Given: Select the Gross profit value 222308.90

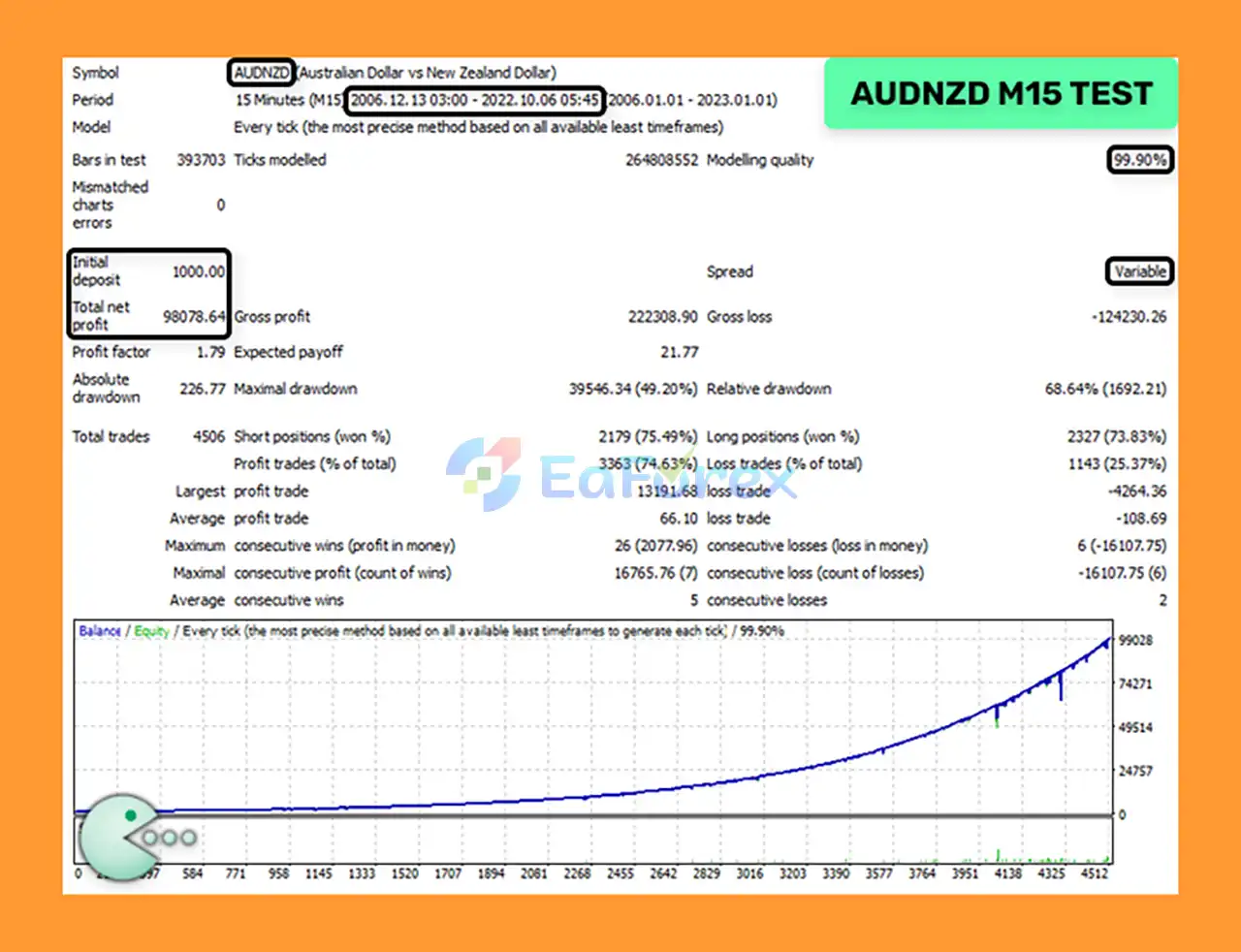Looking at the screenshot, I should click(x=662, y=317).
